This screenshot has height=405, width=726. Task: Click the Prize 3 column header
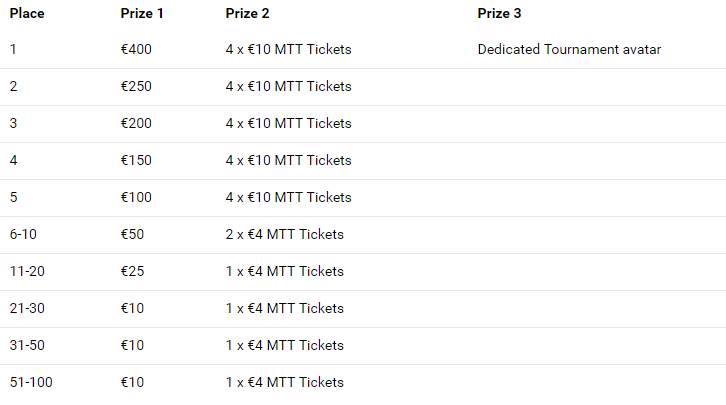pyautogui.click(x=499, y=13)
